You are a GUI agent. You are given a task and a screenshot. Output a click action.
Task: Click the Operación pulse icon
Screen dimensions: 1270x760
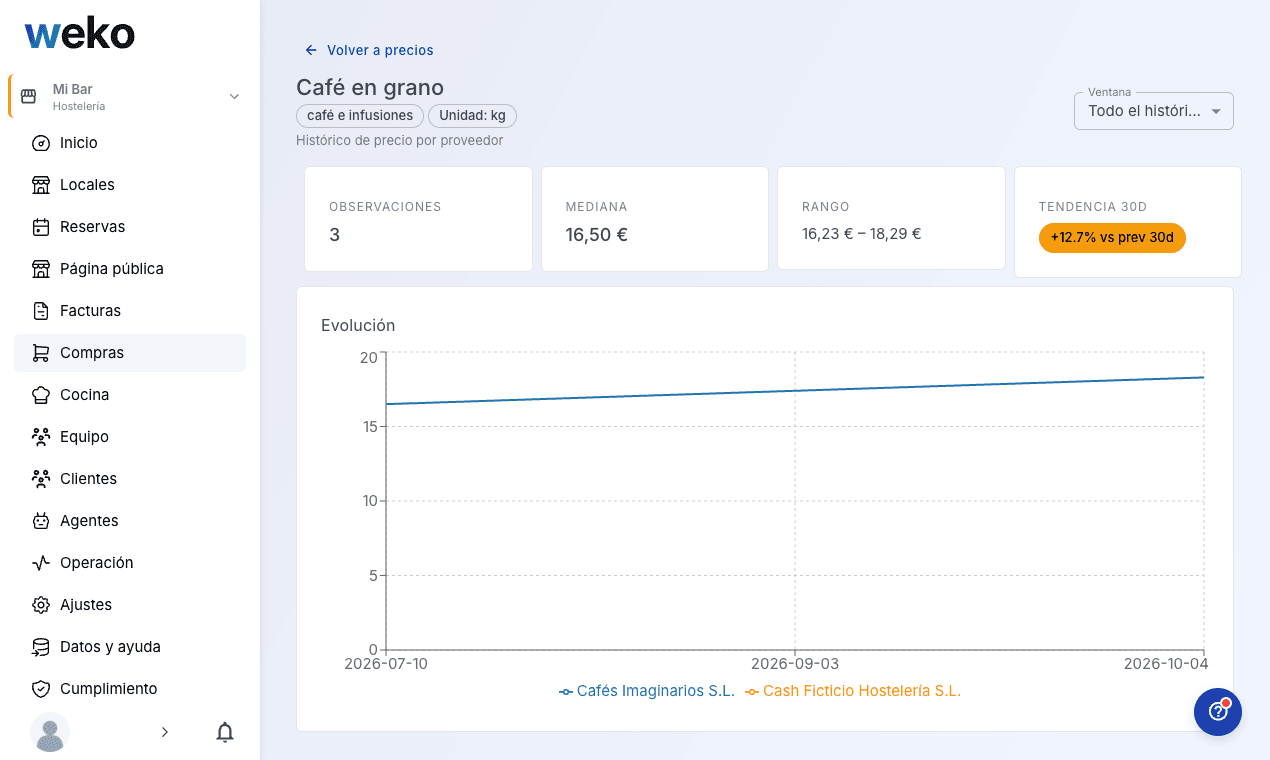pyautogui.click(x=41, y=563)
